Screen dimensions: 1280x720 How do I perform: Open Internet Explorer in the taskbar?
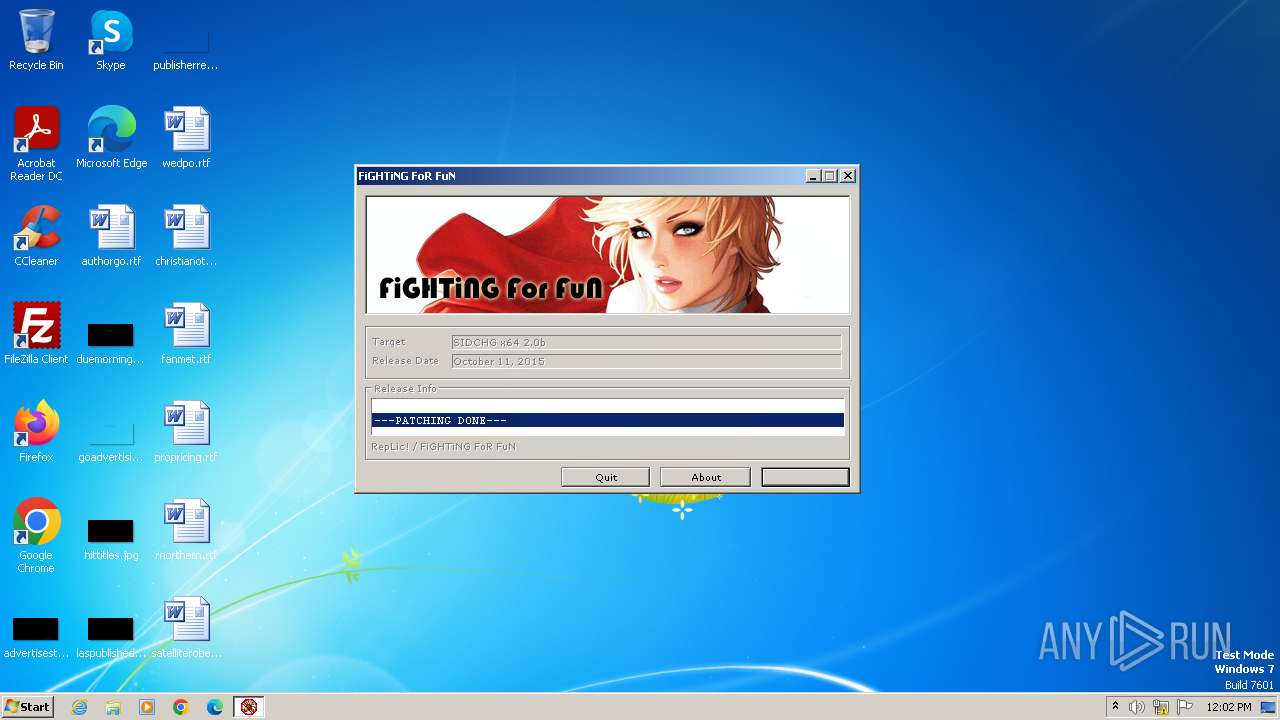tap(79, 707)
